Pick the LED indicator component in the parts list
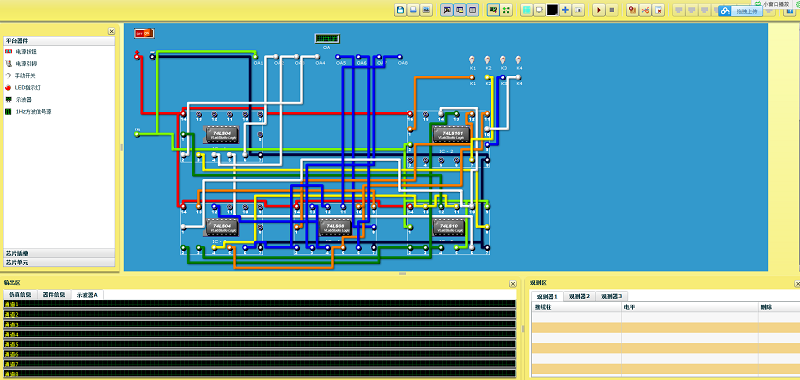Screen dimensions: 800x380 click(x=20, y=87)
